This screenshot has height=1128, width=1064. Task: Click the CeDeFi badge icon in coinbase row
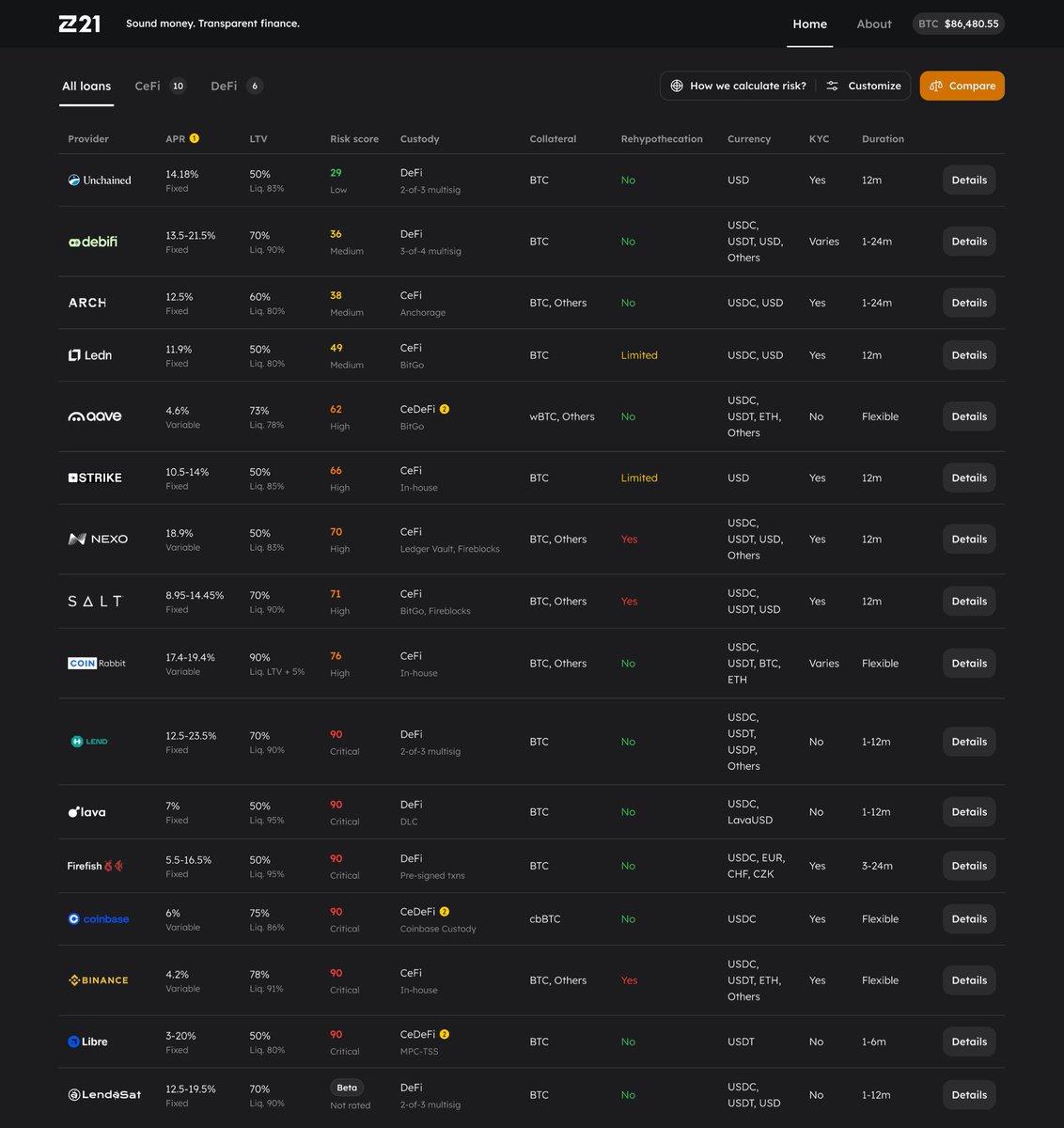(x=445, y=911)
